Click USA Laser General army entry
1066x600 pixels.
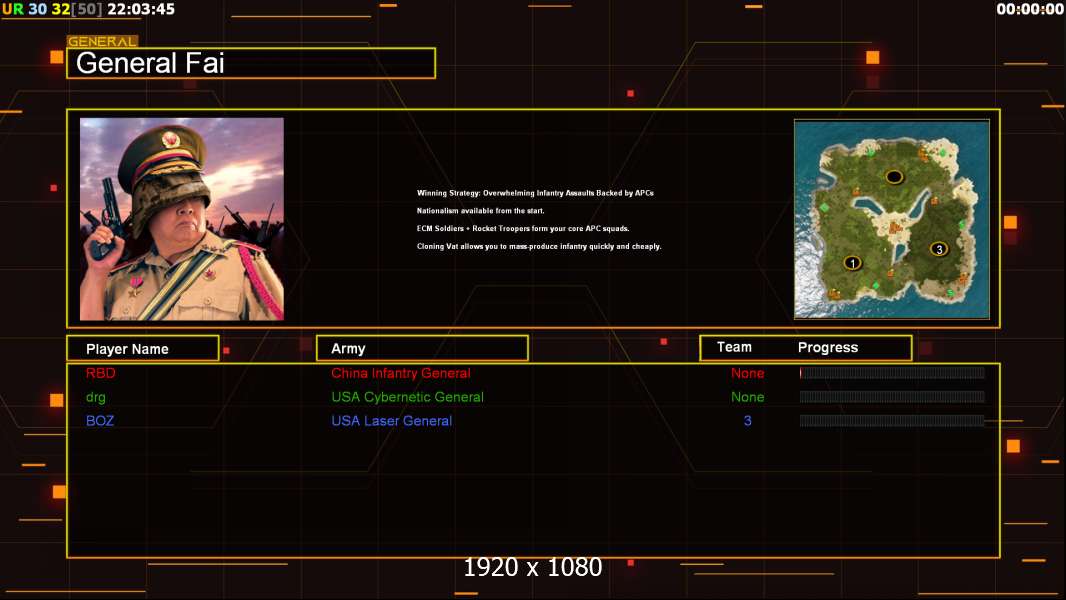coord(392,421)
